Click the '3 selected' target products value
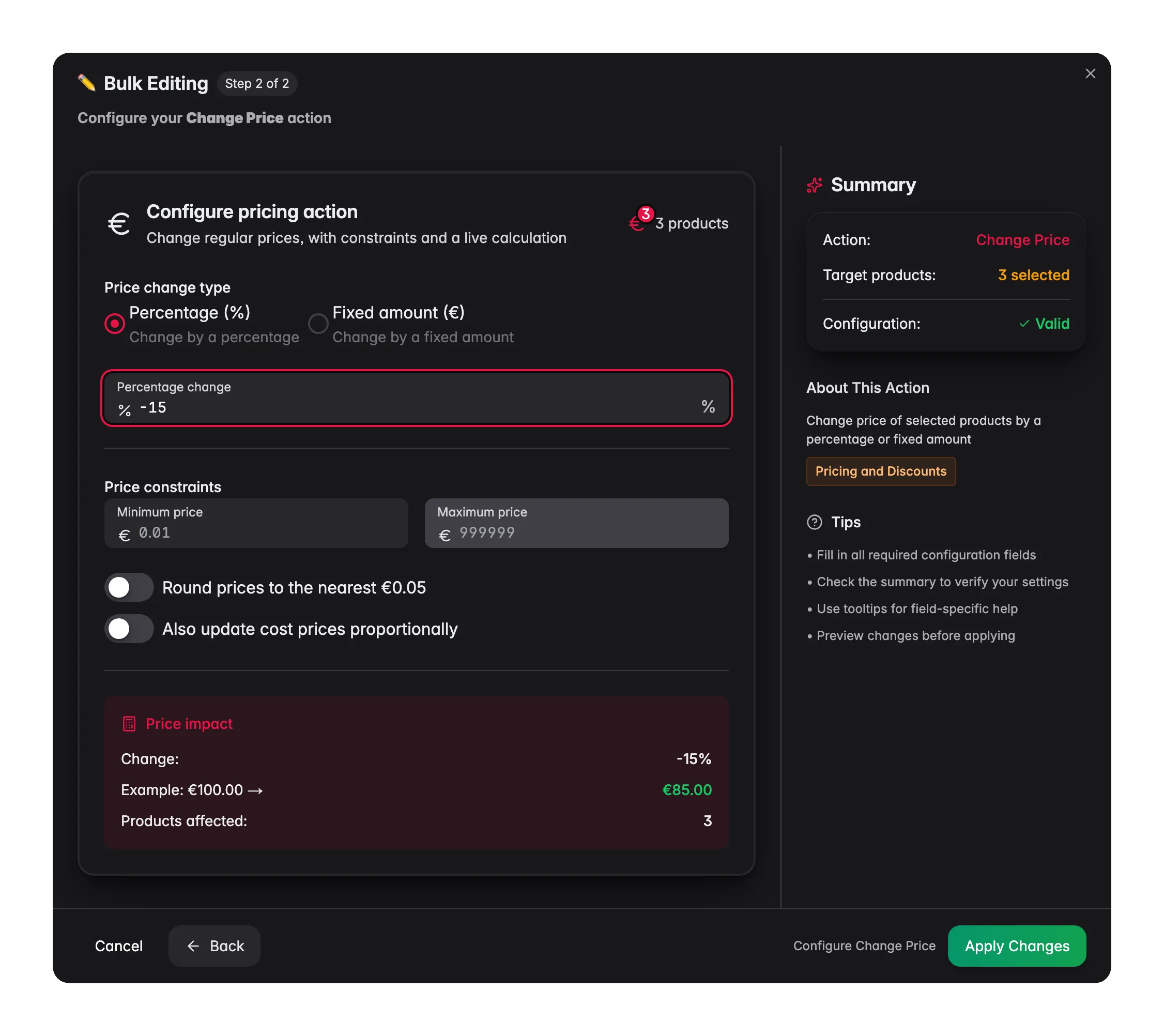1164x1036 pixels. coord(1033,275)
